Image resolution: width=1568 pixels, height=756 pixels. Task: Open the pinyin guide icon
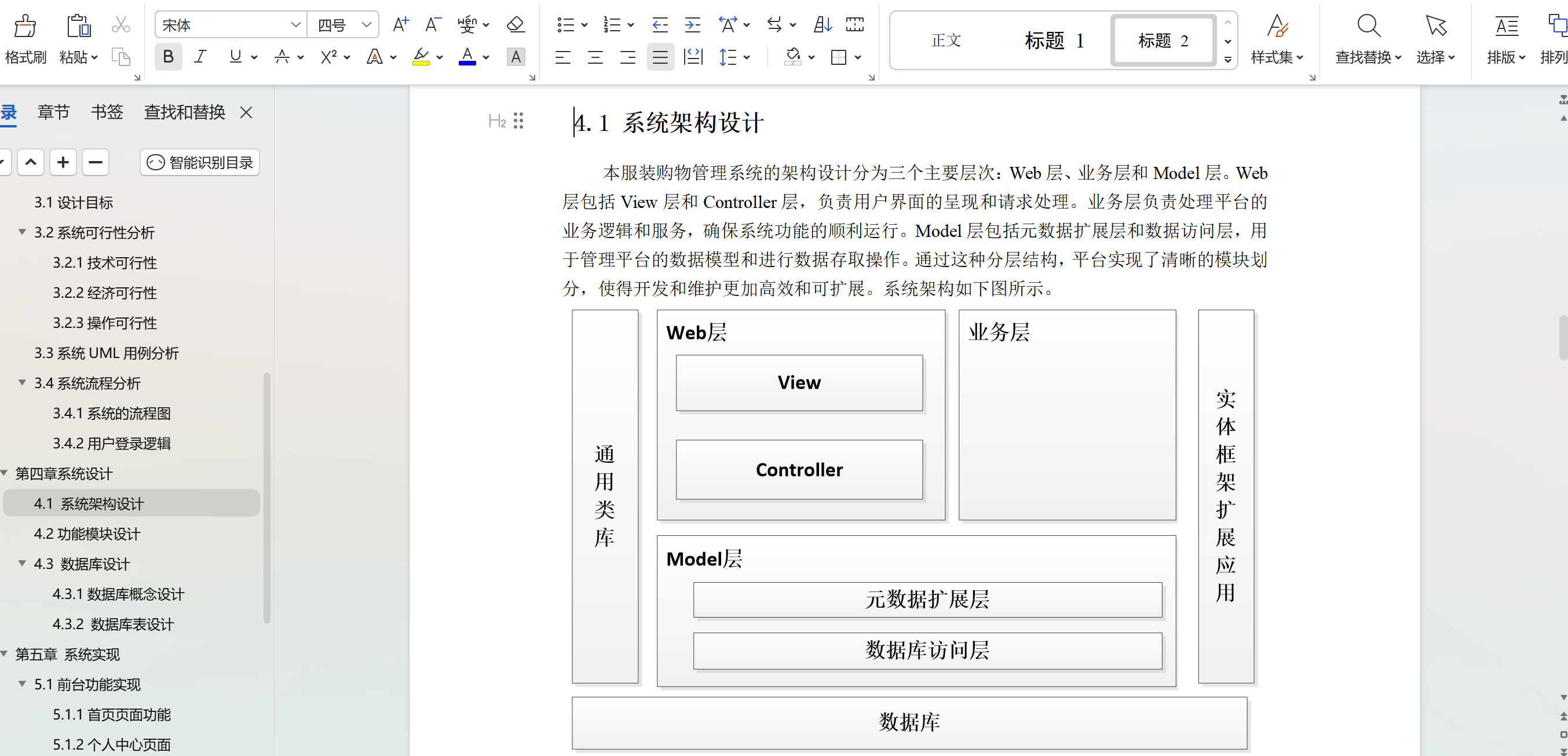pos(467,24)
